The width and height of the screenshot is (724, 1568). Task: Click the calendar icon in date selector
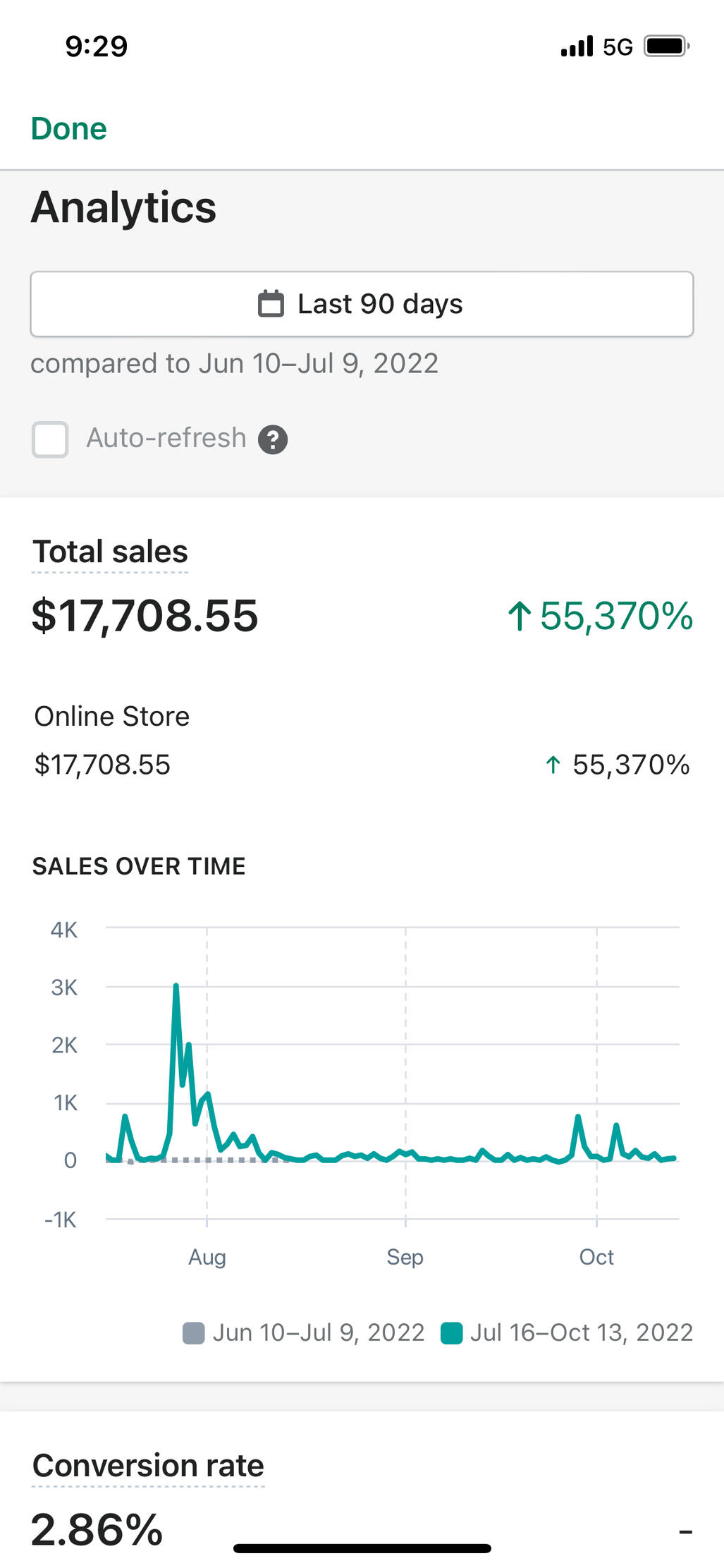pyautogui.click(x=271, y=304)
